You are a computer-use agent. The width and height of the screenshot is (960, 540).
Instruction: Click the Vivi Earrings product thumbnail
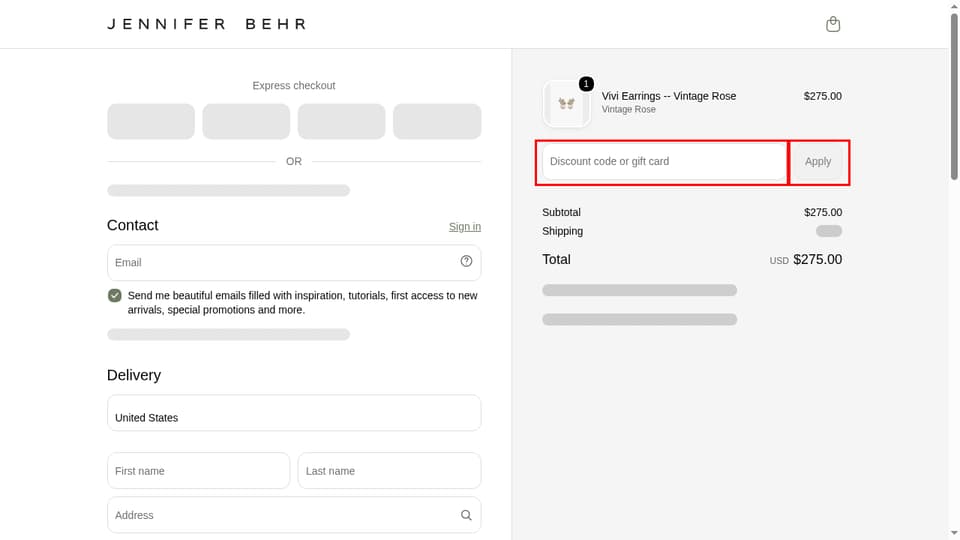tap(566, 104)
